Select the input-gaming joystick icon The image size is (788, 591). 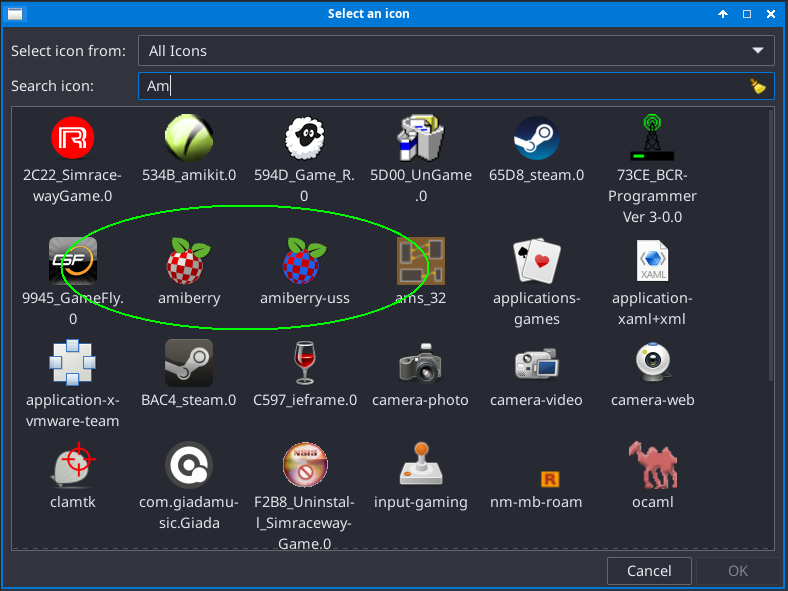click(421, 465)
